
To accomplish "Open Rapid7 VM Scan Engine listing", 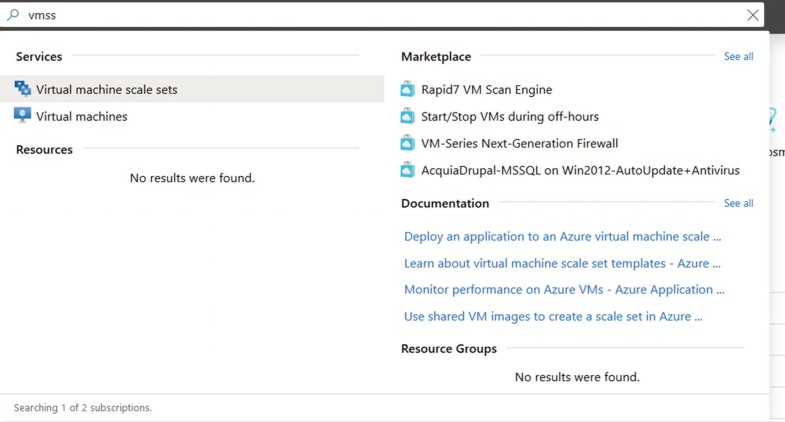I will pos(486,90).
